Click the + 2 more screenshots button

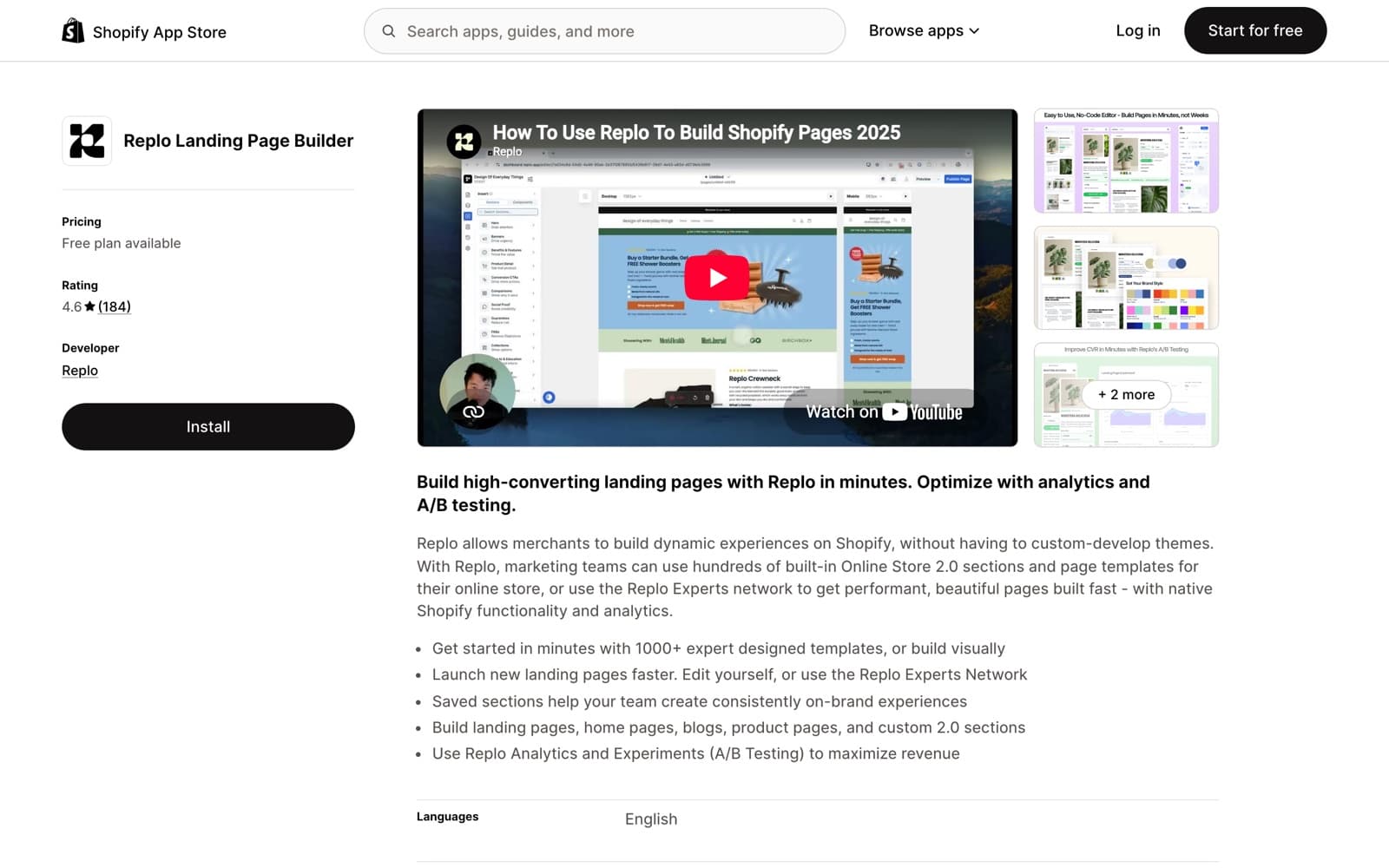1126,395
